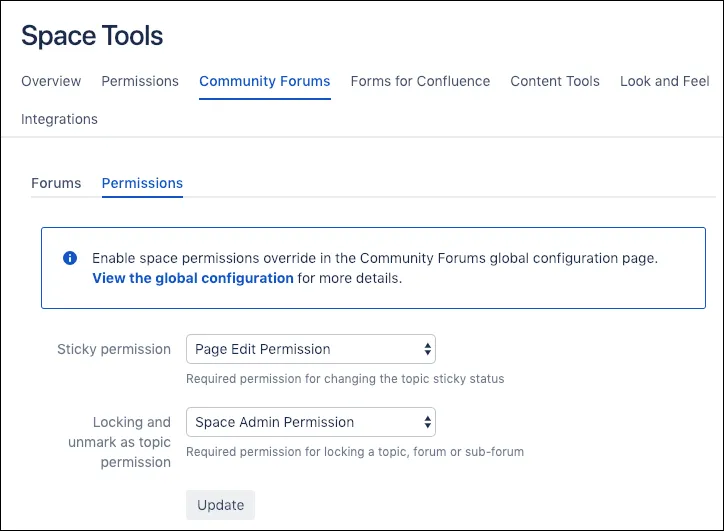Open the Sticky permission dropdown
This screenshot has width=724, height=531.
[x=311, y=349]
